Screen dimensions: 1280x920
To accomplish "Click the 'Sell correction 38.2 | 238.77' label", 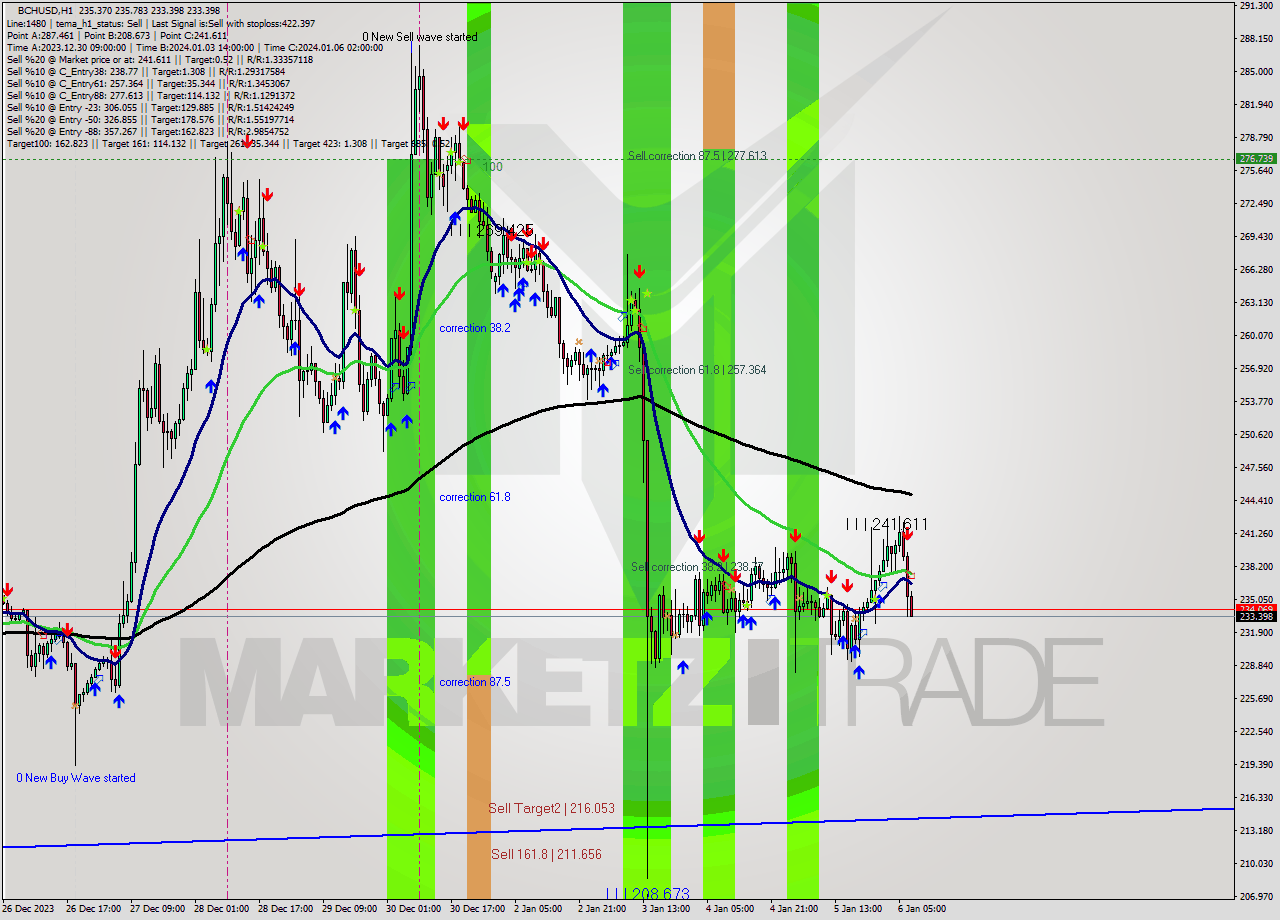I will click(x=697, y=567).
